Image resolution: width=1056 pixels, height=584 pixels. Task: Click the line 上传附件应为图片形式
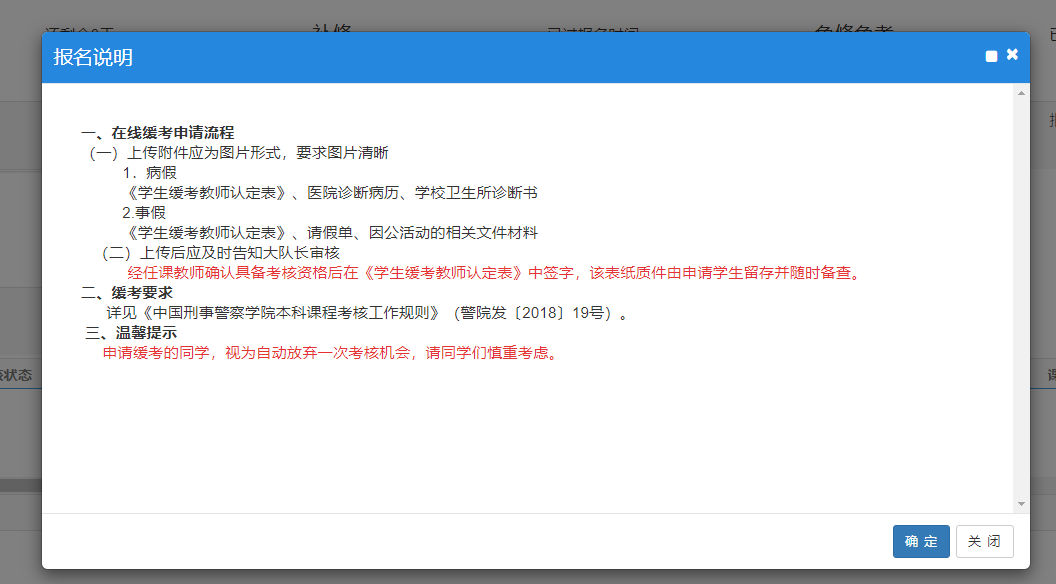point(239,153)
